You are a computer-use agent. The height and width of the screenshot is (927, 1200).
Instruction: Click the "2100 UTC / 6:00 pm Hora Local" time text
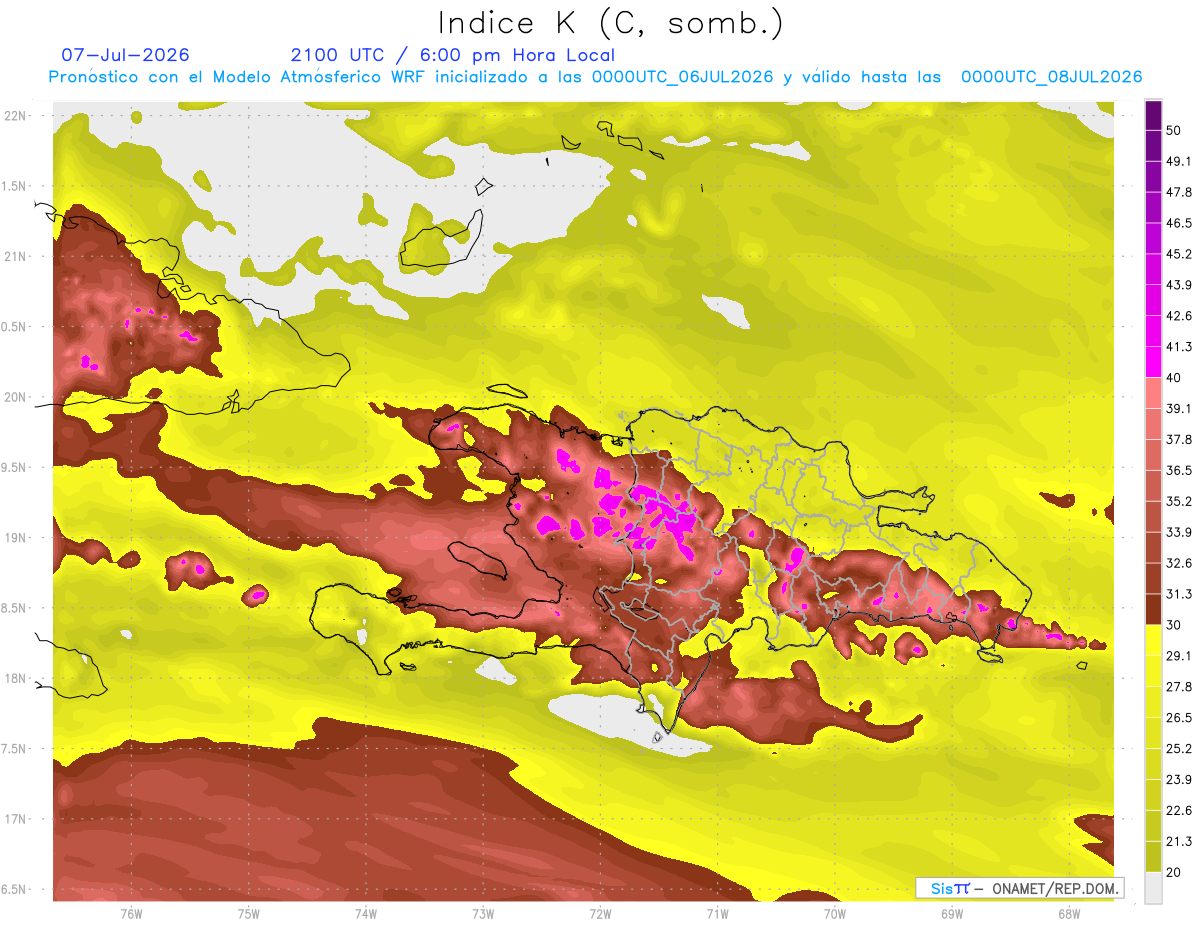tap(452, 55)
